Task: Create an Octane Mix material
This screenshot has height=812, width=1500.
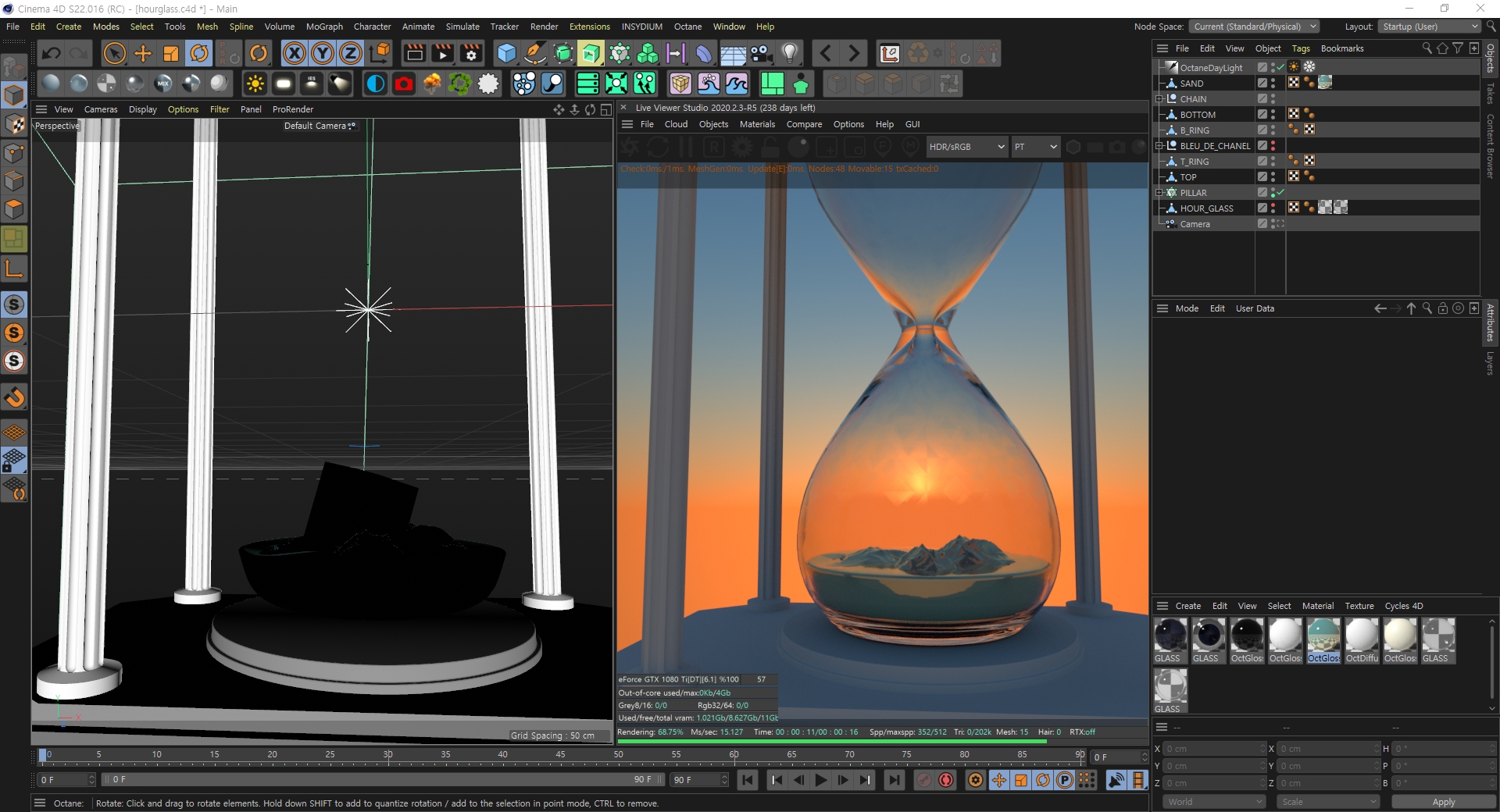Action: click(163, 84)
